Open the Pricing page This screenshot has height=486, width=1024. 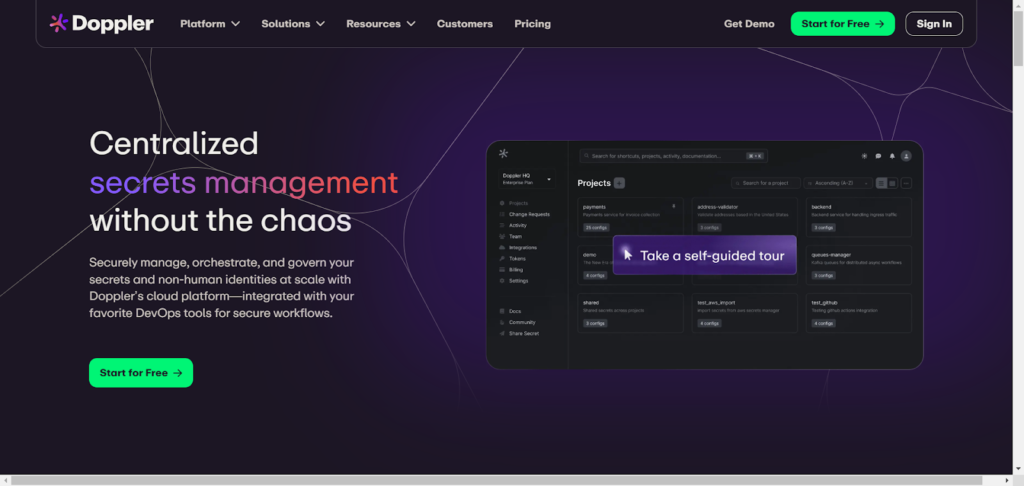coord(532,24)
